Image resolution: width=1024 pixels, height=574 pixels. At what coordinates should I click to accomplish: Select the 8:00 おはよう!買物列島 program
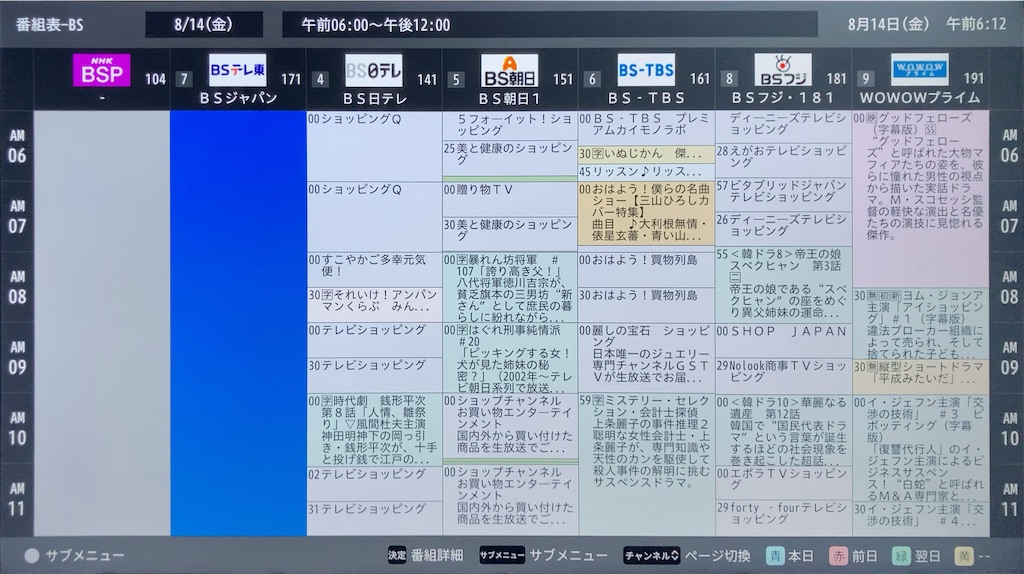[x=647, y=270]
